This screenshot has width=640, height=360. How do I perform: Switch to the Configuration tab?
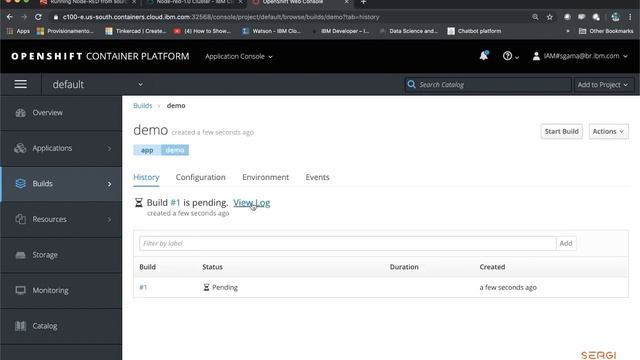200,177
